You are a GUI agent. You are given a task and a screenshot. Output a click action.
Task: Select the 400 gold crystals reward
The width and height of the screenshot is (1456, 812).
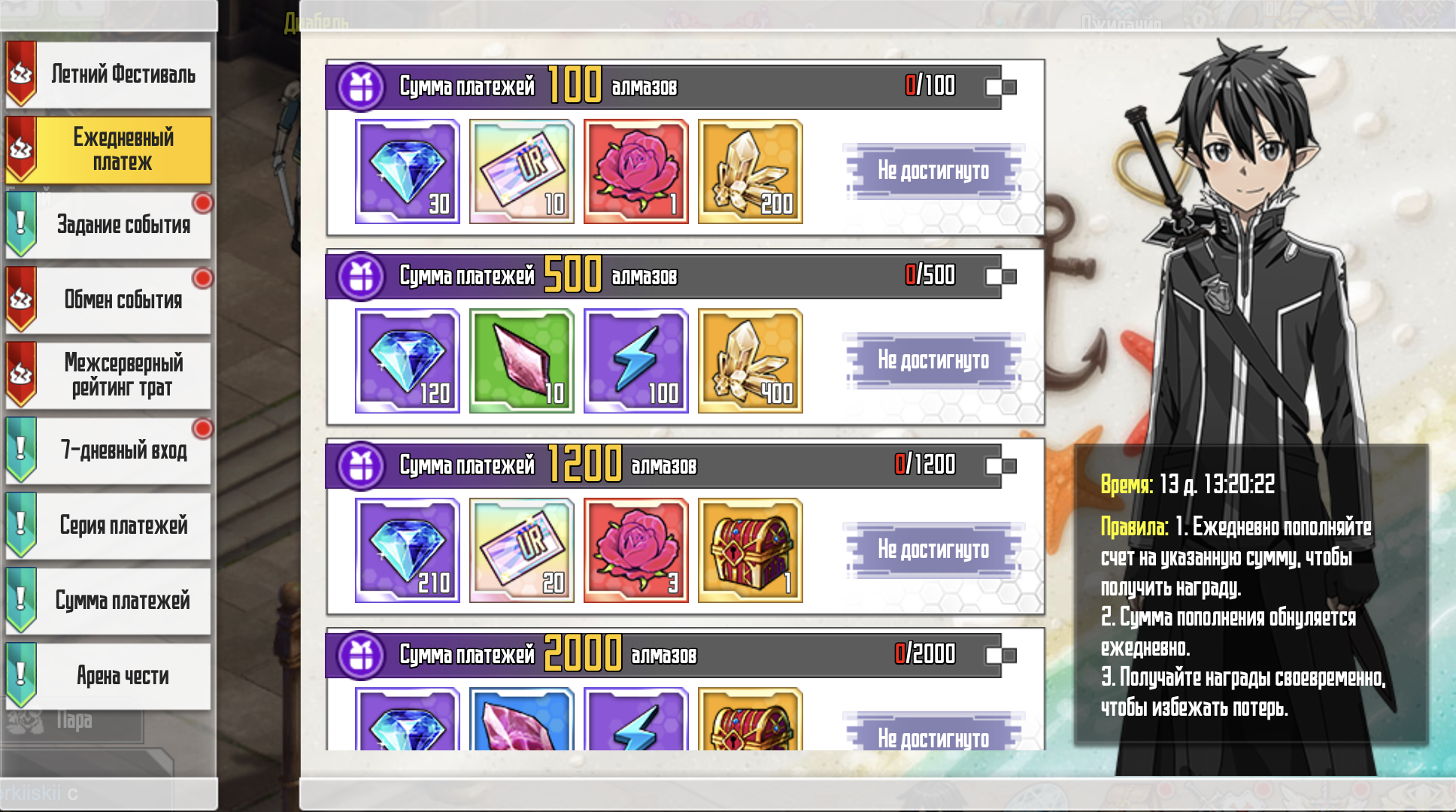(750, 361)
